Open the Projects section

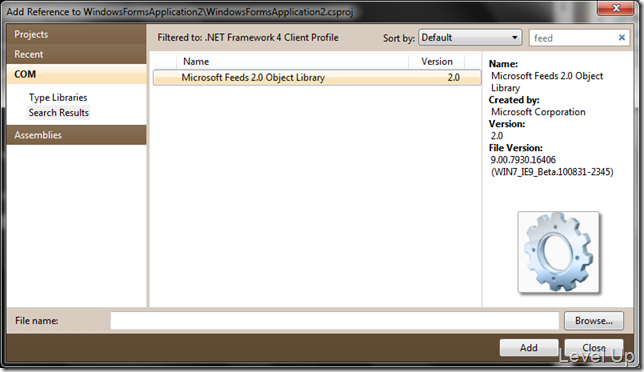[76, 34]
